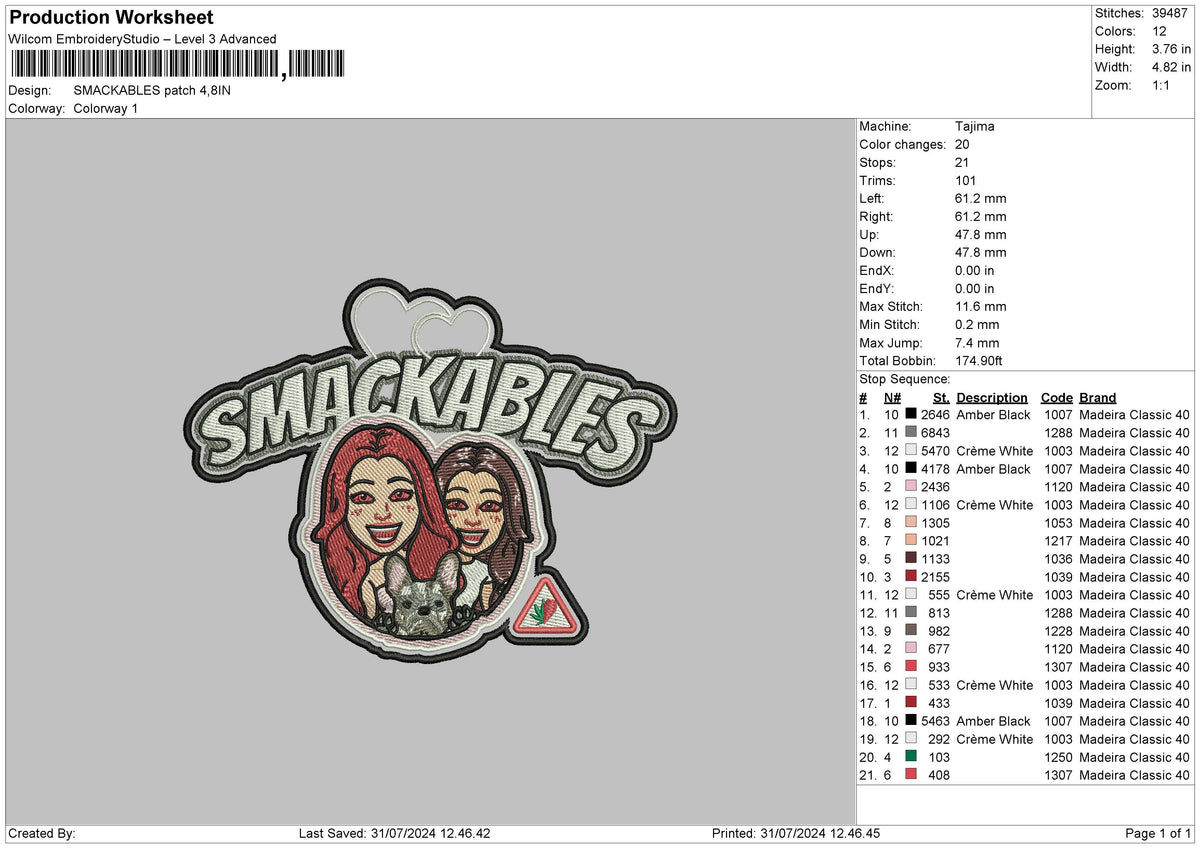Image resolution: width=1200 pixels, height=848 pixels.
Task: Click the Brand column header
Action: [x=1097, y=397]
